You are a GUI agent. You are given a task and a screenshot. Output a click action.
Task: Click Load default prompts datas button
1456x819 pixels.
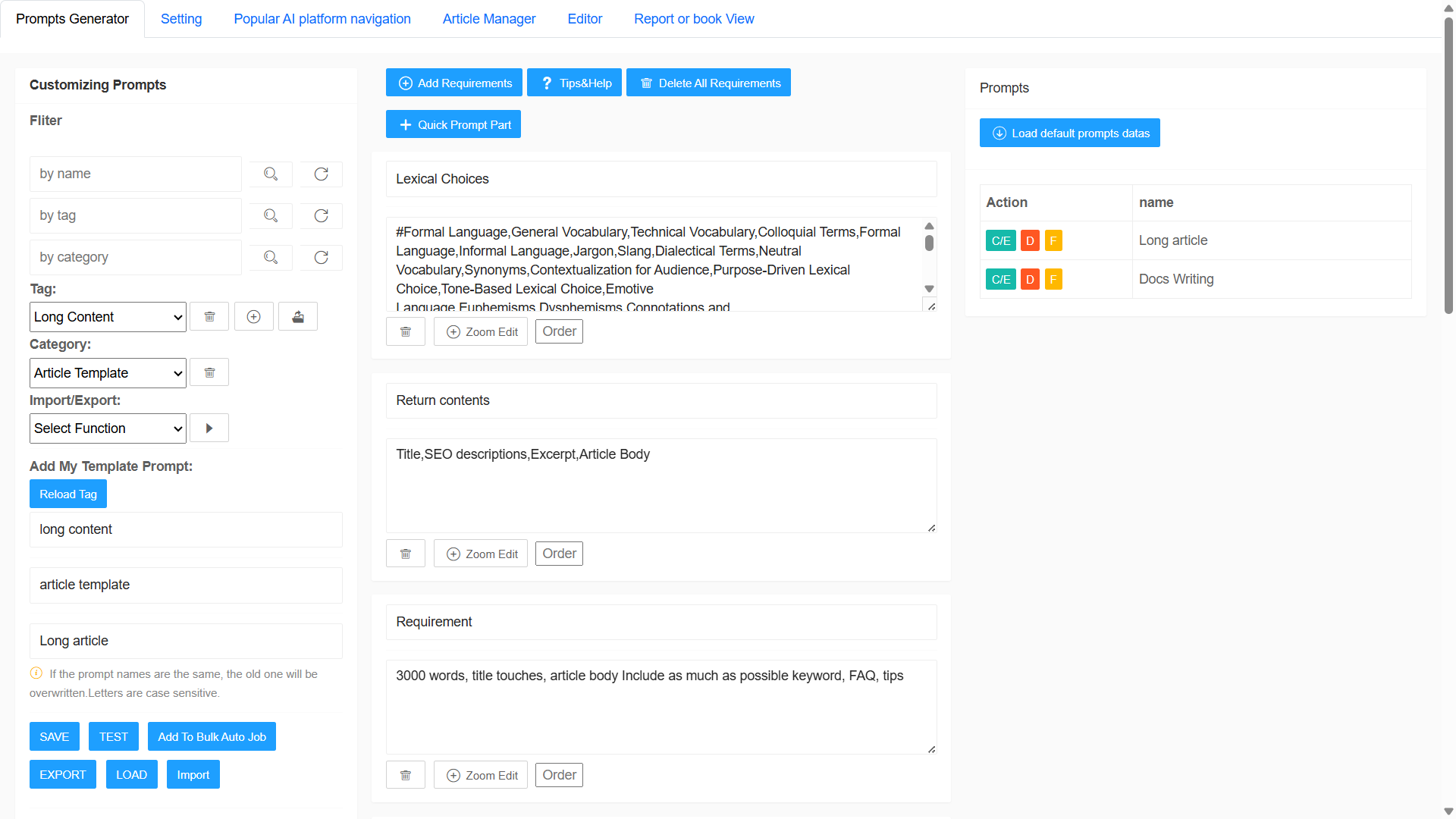(1069, 133)
